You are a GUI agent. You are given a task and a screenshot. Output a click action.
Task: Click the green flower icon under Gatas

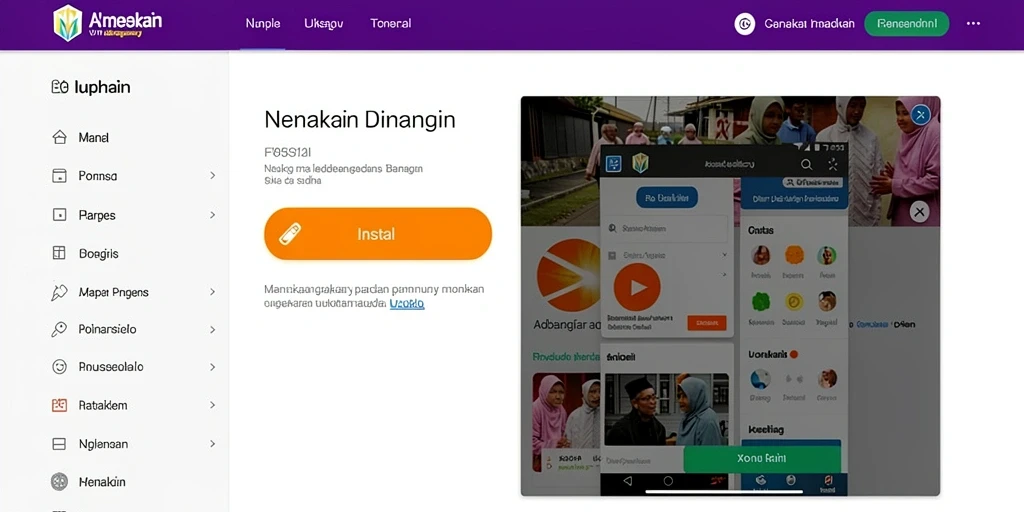click(x=761, y=301)
